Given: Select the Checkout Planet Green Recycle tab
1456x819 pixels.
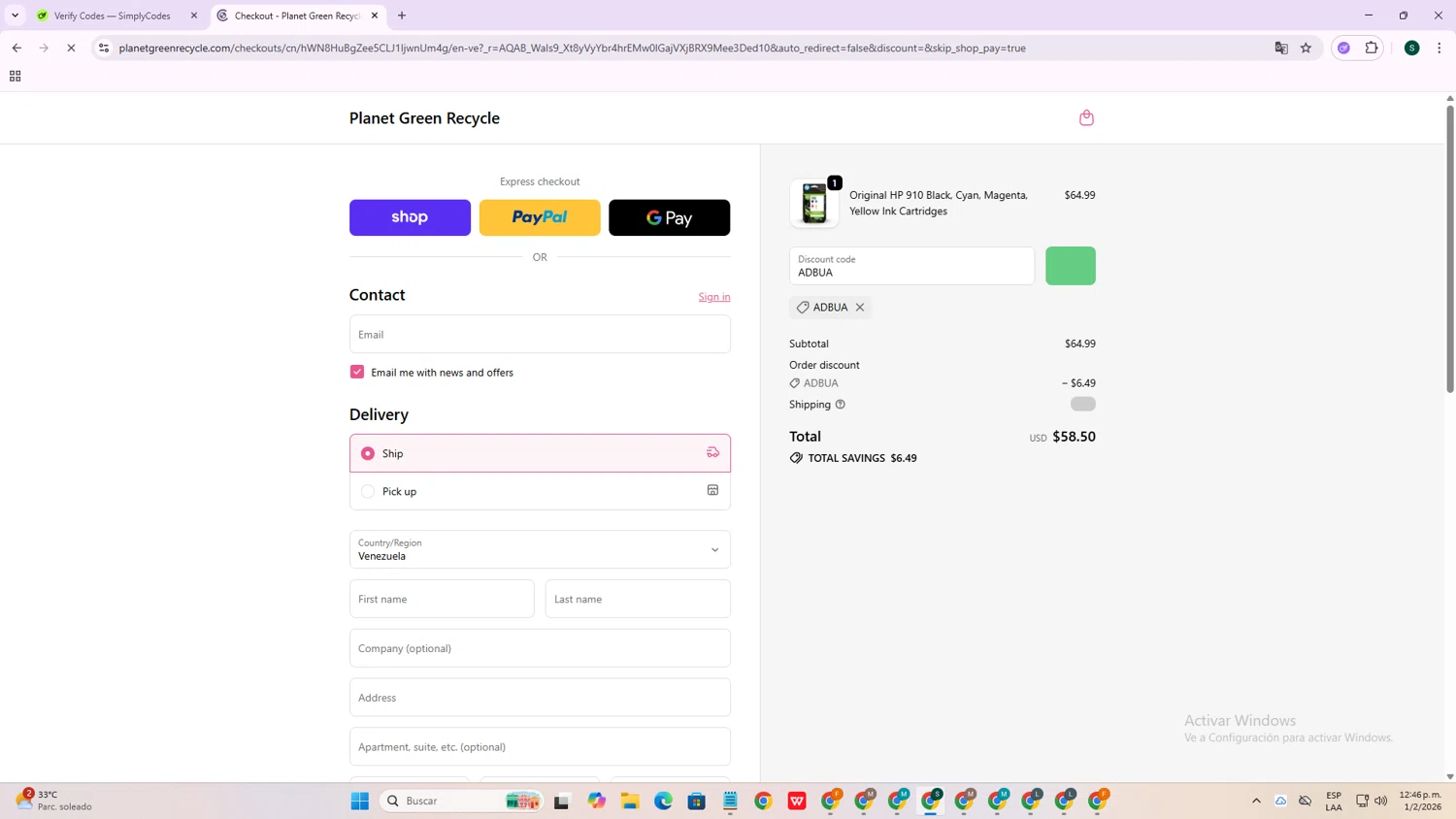Looking at the screenshot, I should pos(297,16).
